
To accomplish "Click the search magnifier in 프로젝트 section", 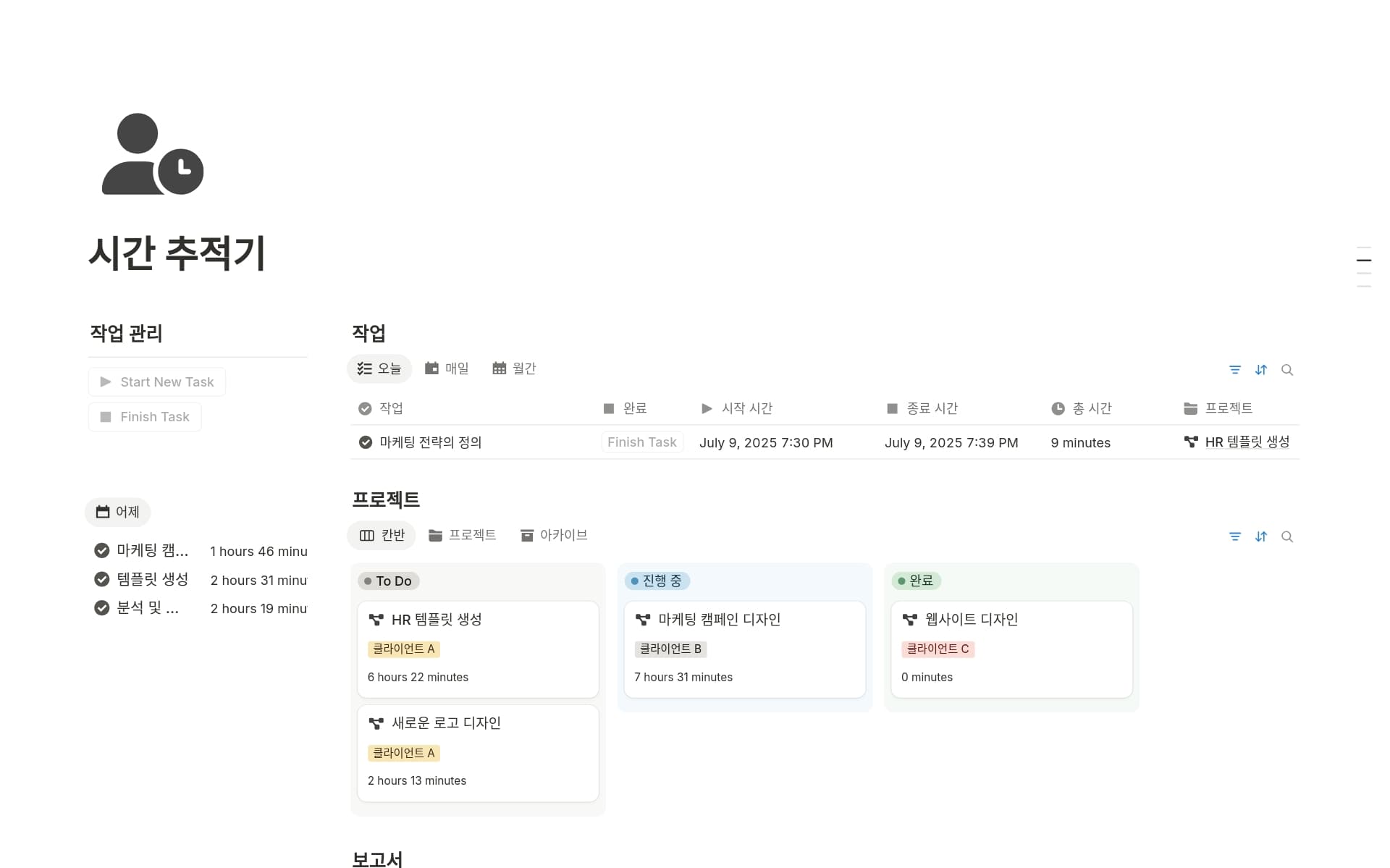I will coord(1287,536).
